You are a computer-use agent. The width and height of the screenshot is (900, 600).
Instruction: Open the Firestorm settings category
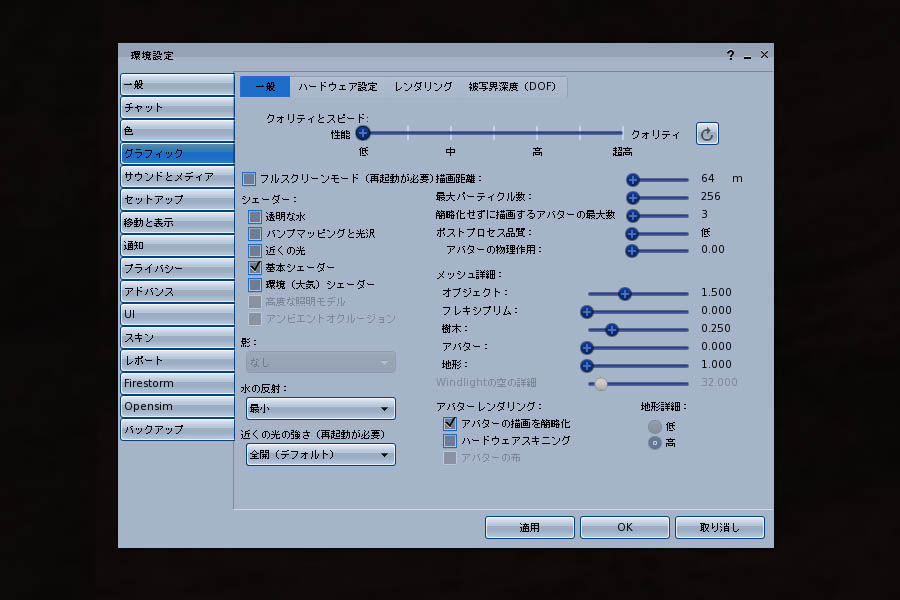[x=177, y=383]
